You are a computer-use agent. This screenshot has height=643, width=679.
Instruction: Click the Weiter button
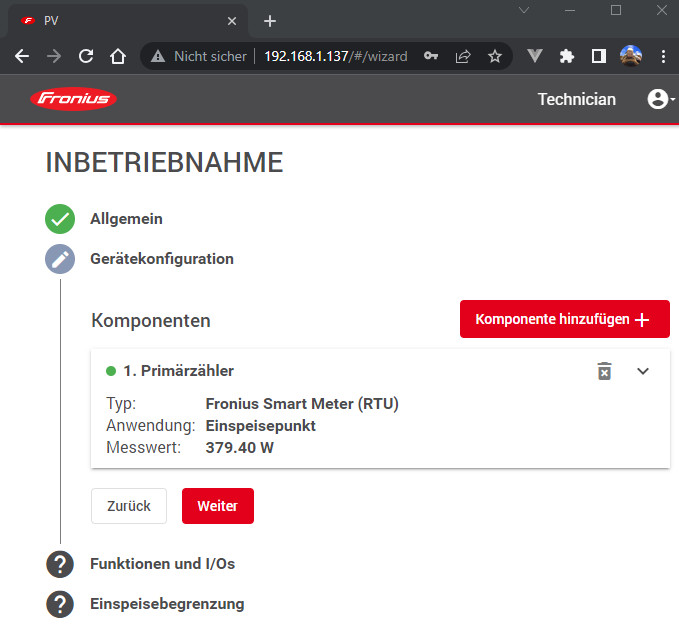tap(217, 506)
